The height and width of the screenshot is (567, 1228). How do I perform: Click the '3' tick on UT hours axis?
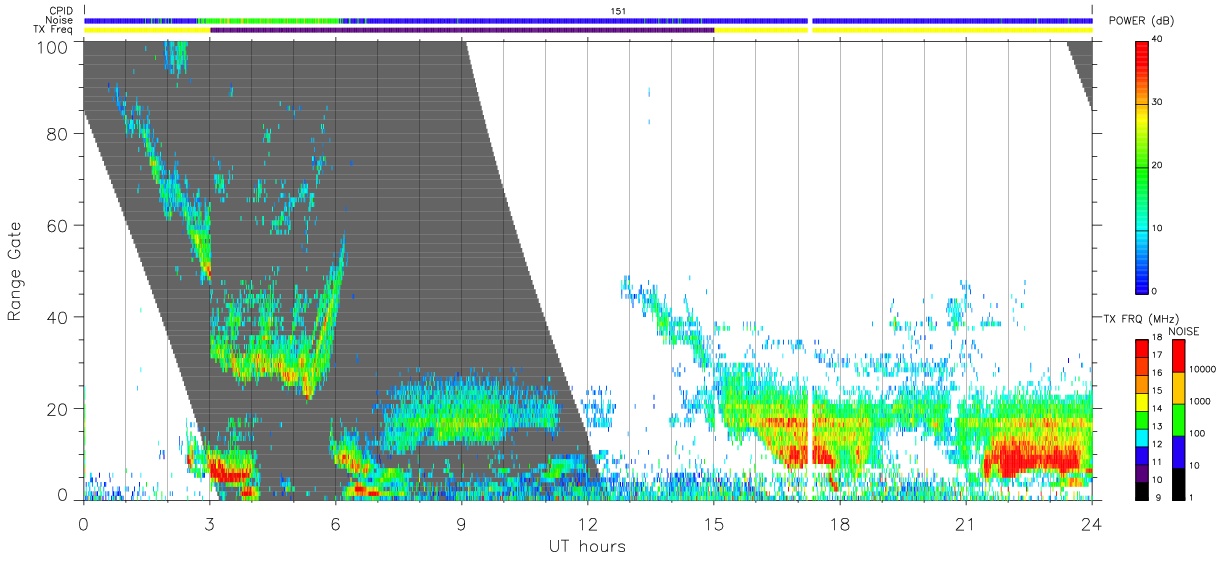pos(209,523)
